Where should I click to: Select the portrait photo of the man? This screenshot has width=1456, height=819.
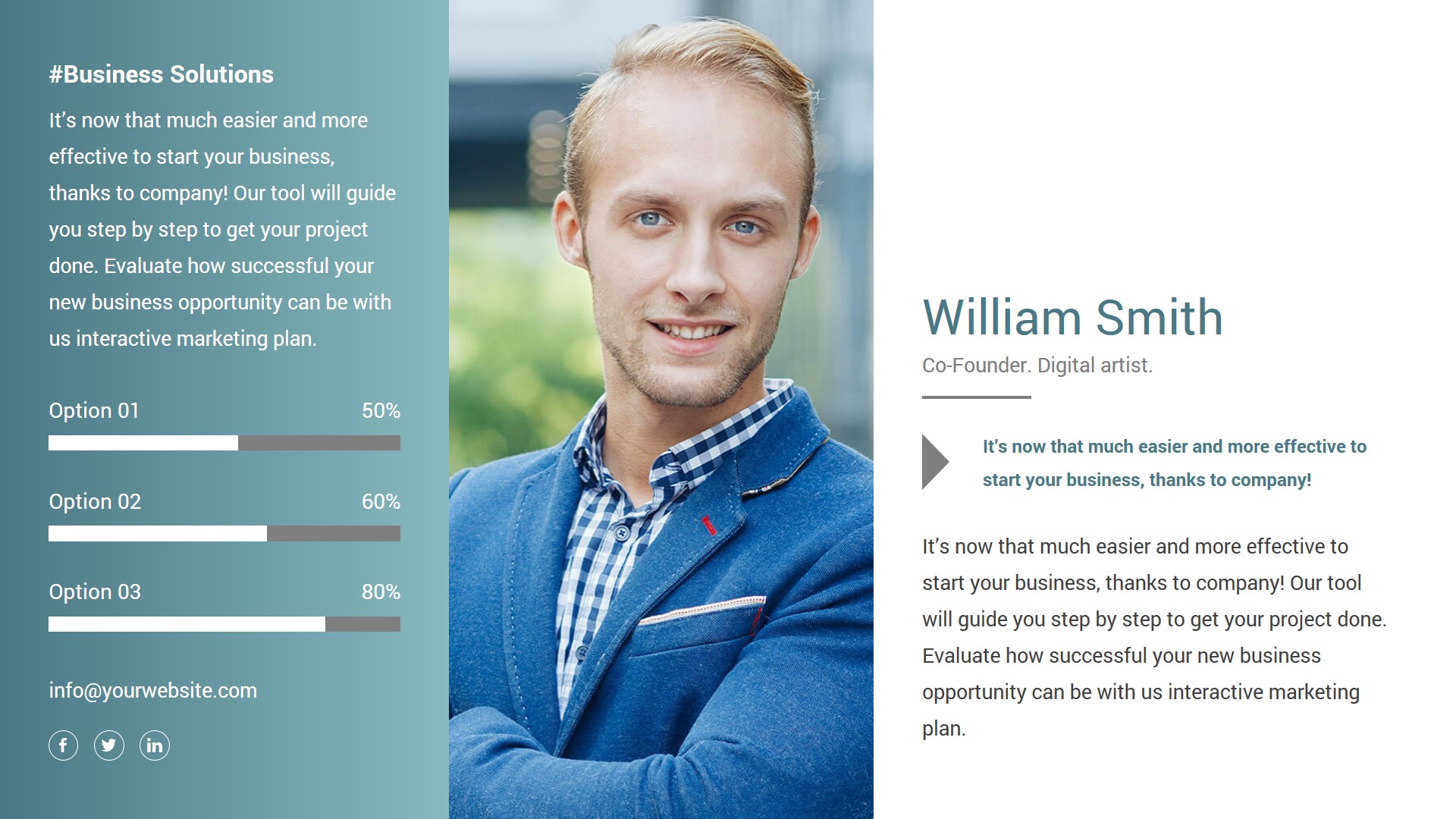click(661, 409)
